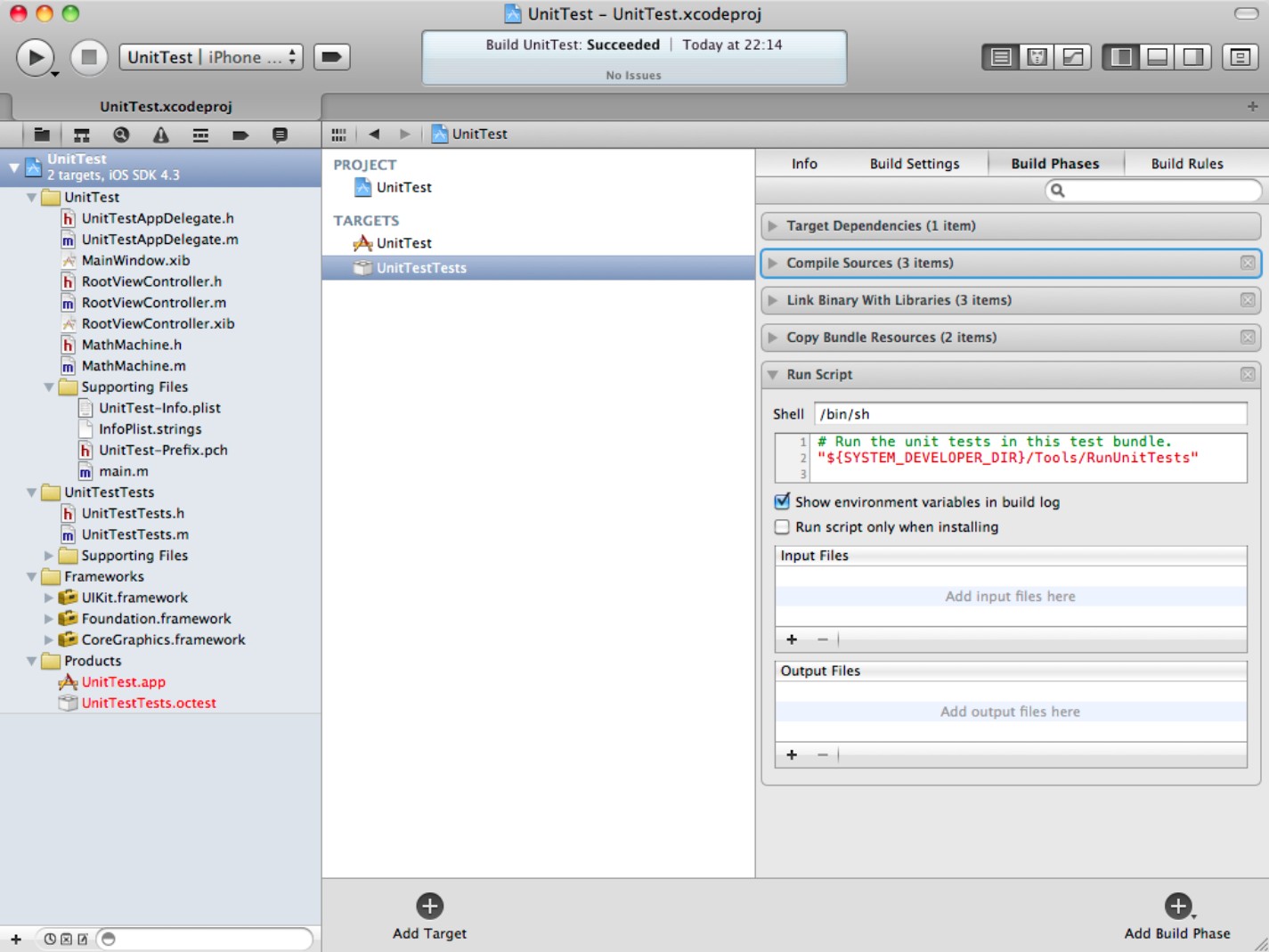Viewport: 1269px width, 952px height.
Task: Delete the Run Script phase
Action: click(1248, 375)
